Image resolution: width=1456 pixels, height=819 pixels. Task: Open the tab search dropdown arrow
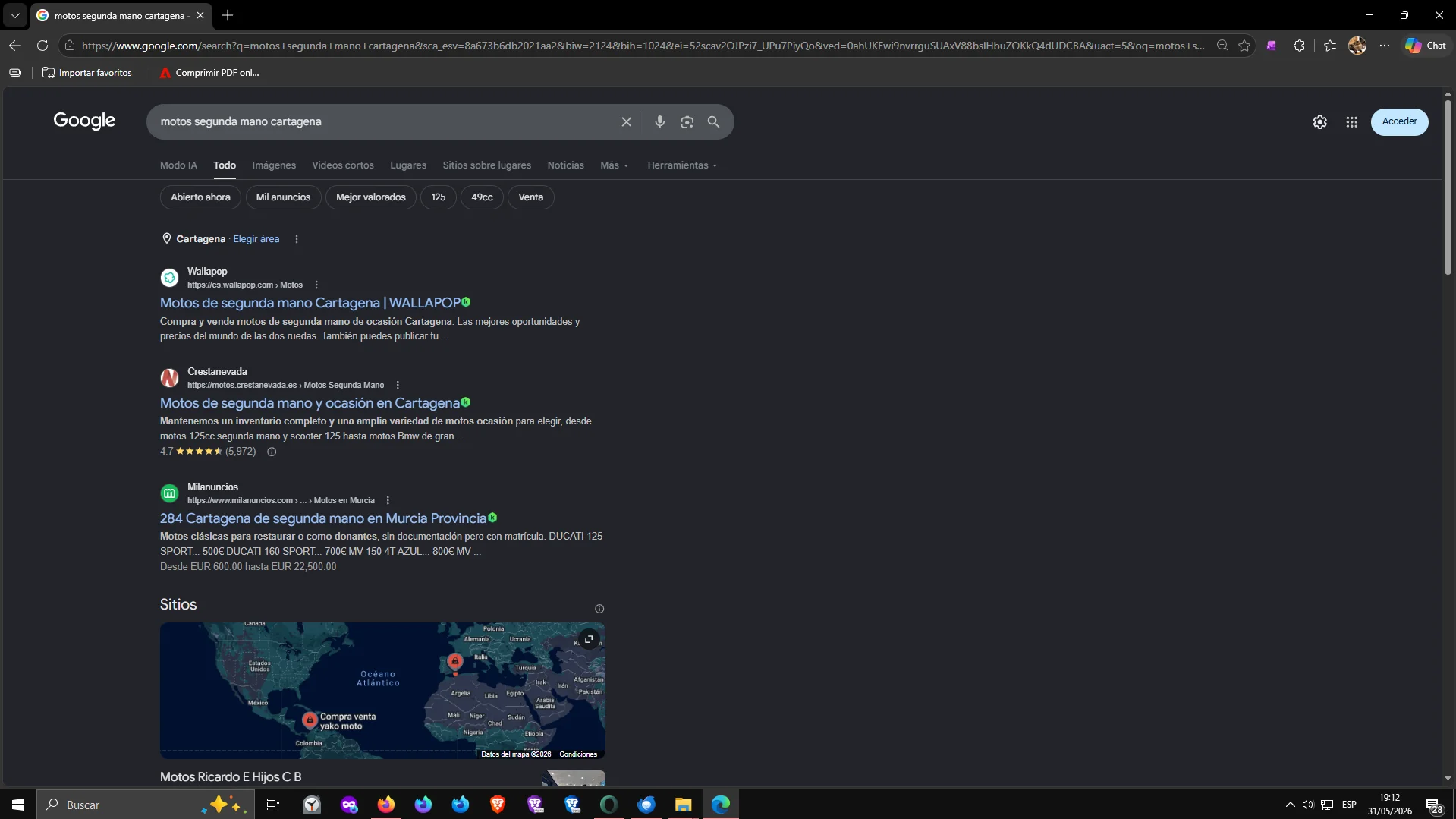tap(14, 15)
